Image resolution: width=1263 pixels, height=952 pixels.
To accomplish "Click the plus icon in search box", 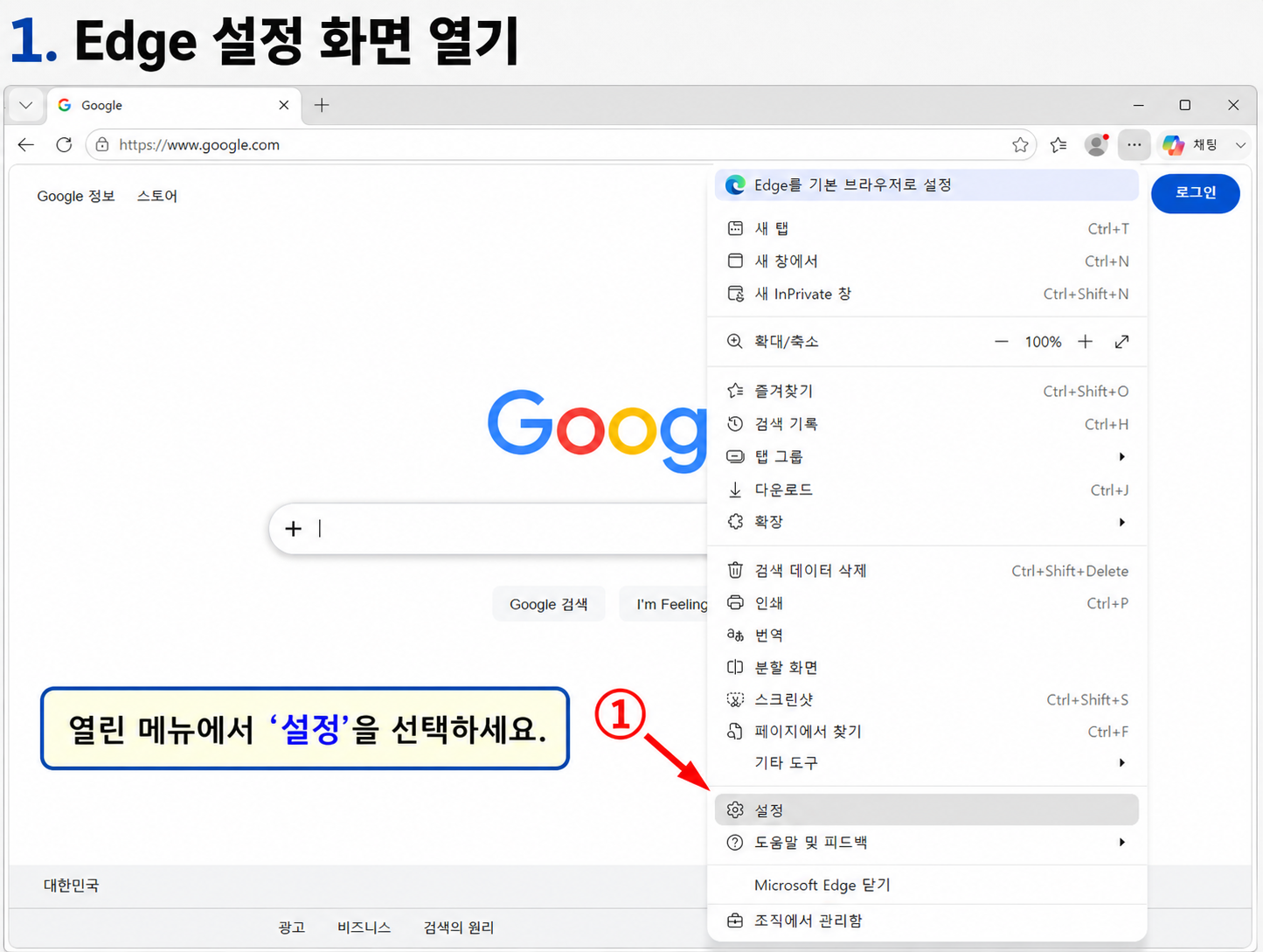I will pyautogui.click(x=294, y=528).
